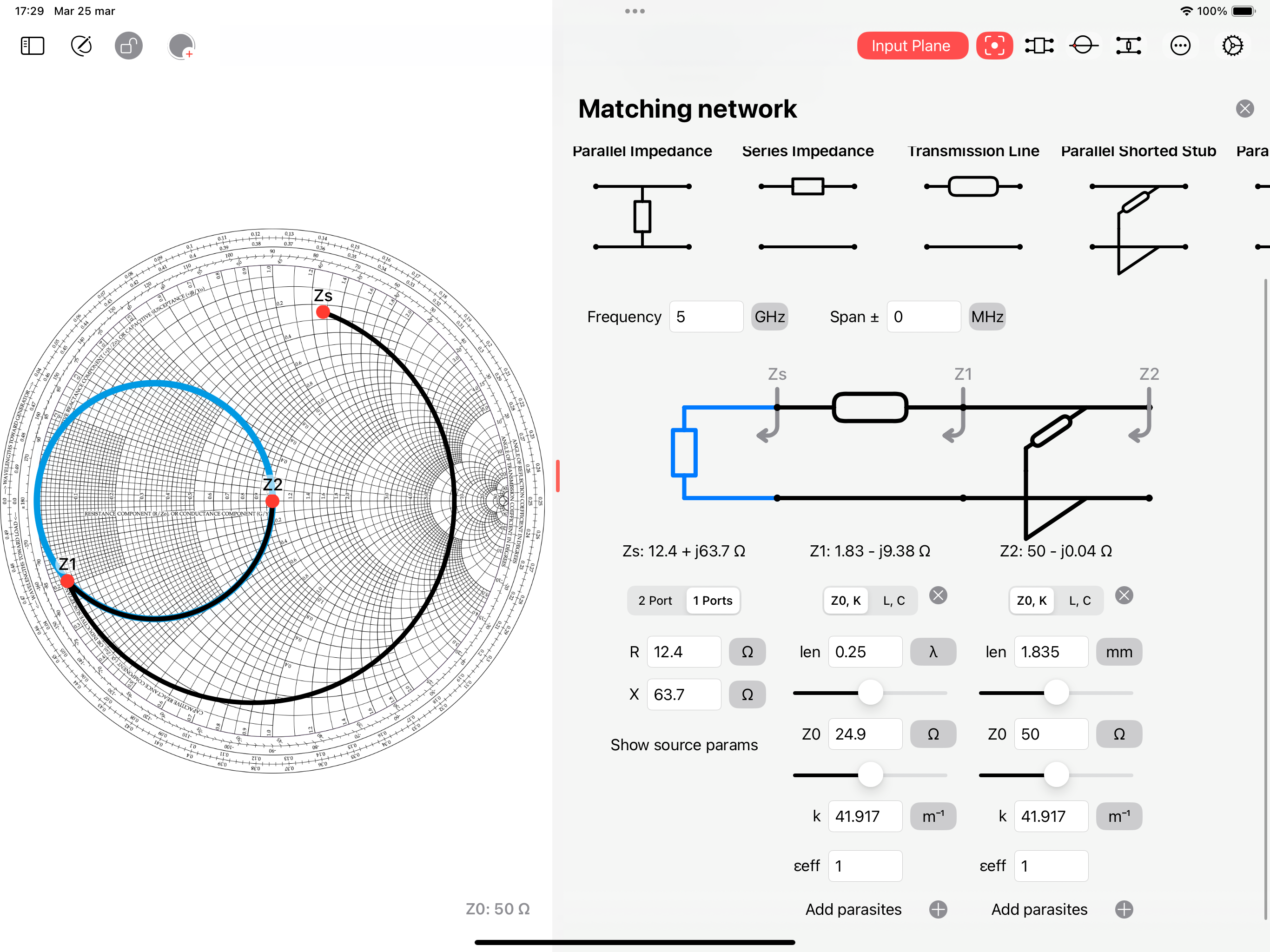Image resolution: width=1270 pixels, height=952 pixels.
Task: Switch source to 1 Ports
Action: tap(713, 601)
